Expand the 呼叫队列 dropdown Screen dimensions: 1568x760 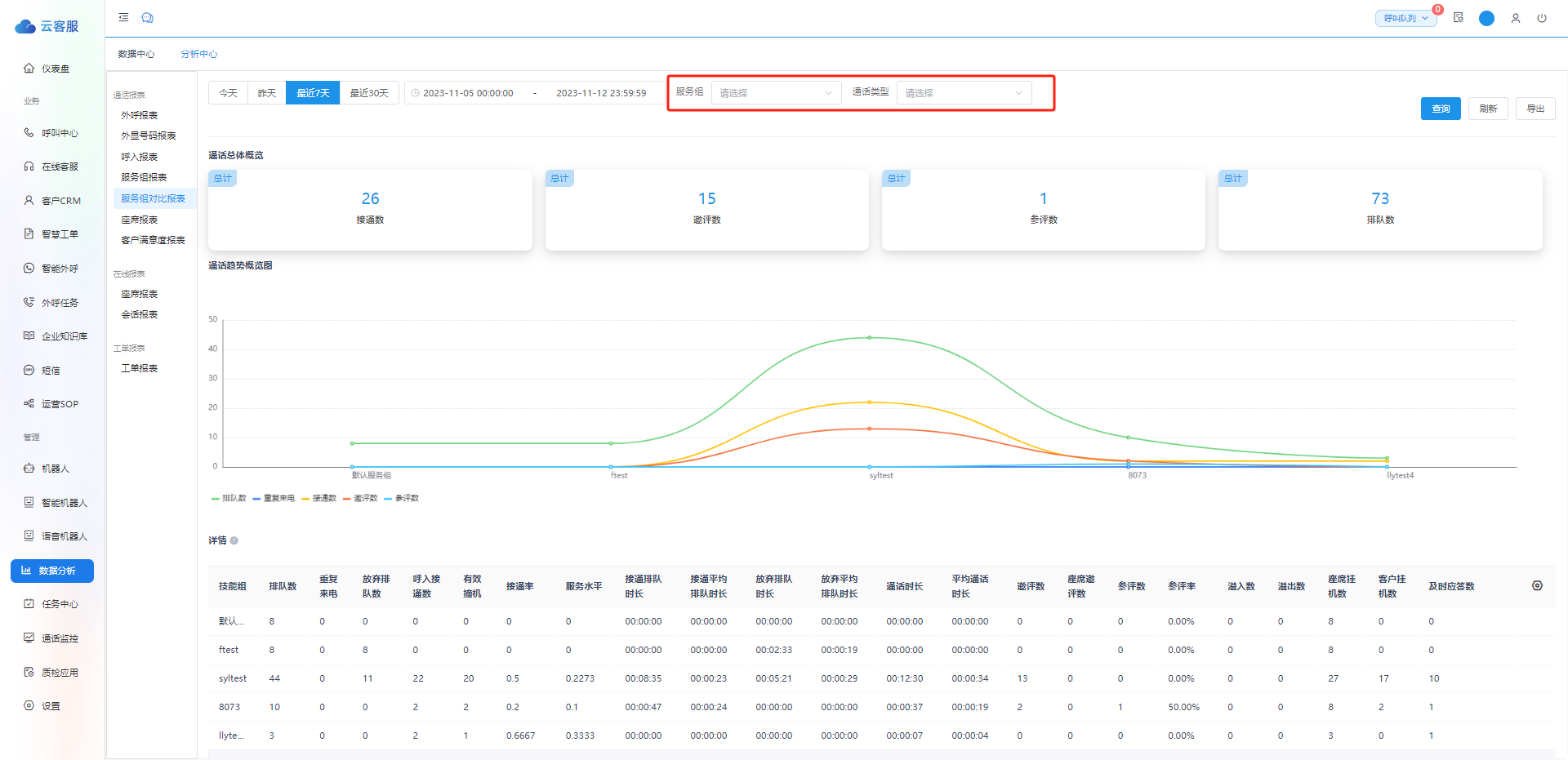coord(1405,18)
